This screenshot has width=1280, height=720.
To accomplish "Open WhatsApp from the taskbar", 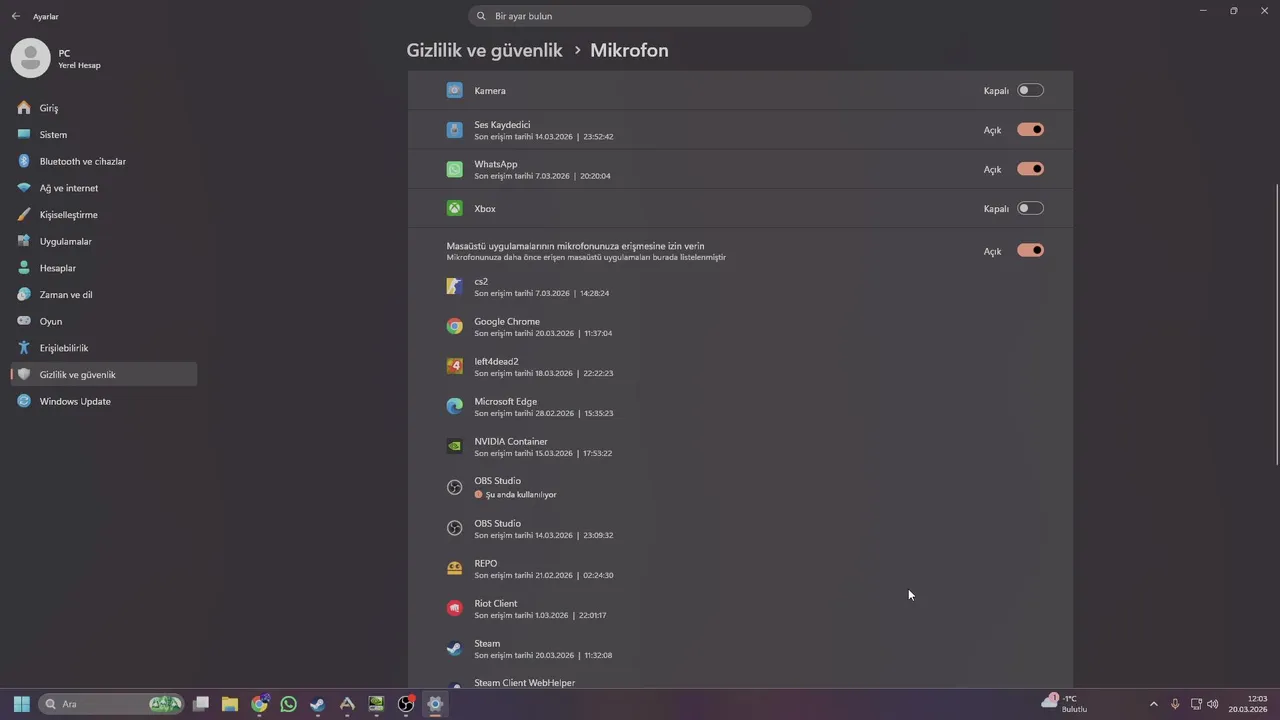I will click(289, 704).
